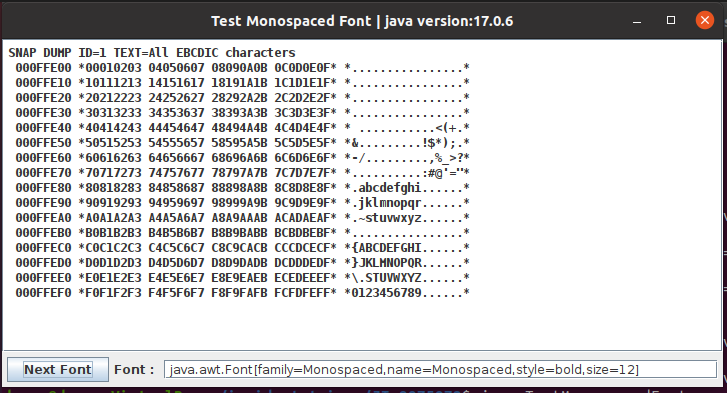Click the Next Font button
The height and width of the screenshot is (393, 727).
[x=58, y=369]
